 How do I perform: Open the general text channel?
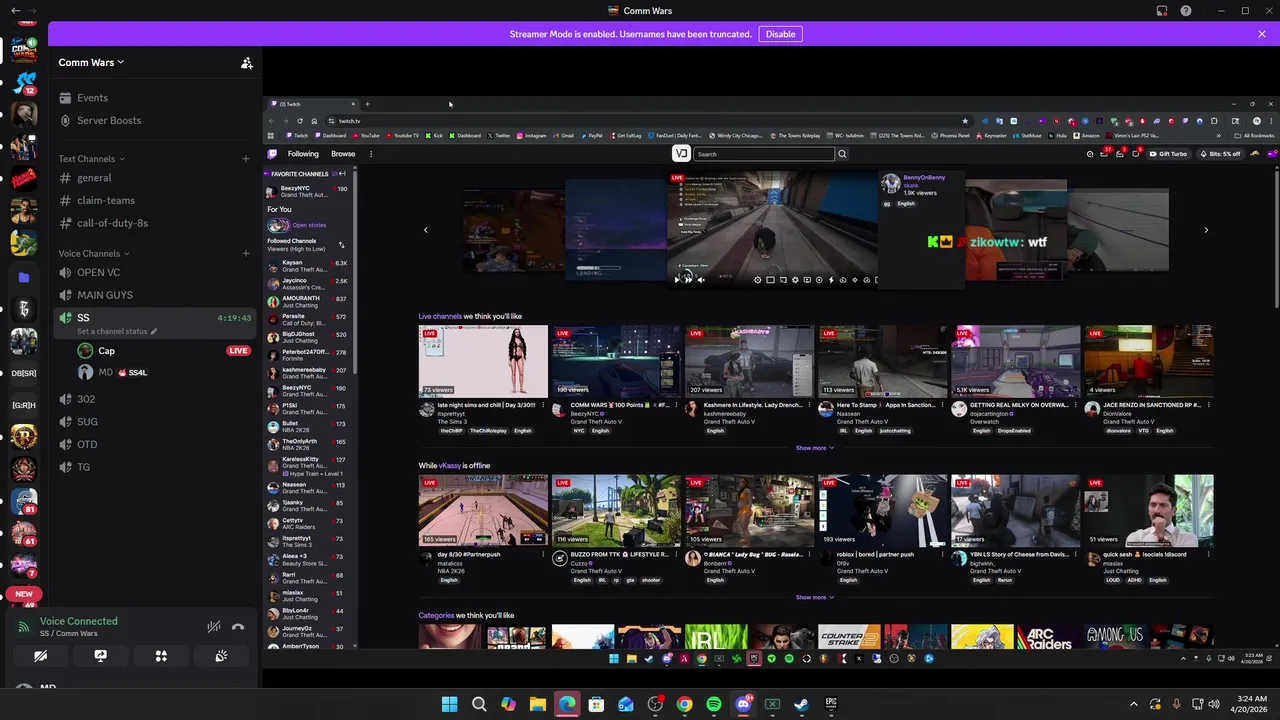pos(94,178)
